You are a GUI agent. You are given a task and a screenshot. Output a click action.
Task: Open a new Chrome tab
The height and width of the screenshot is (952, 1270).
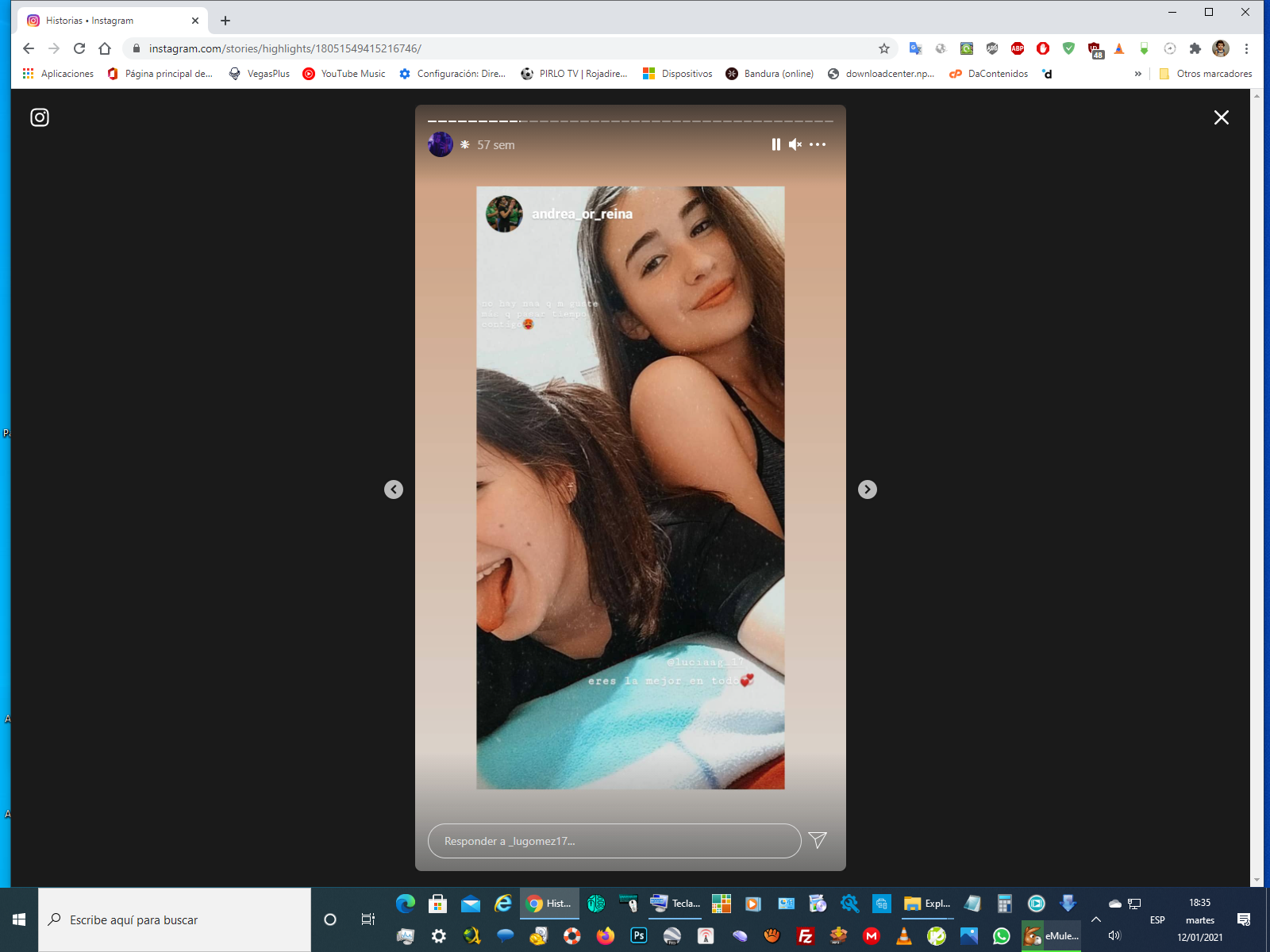(225, 21)
